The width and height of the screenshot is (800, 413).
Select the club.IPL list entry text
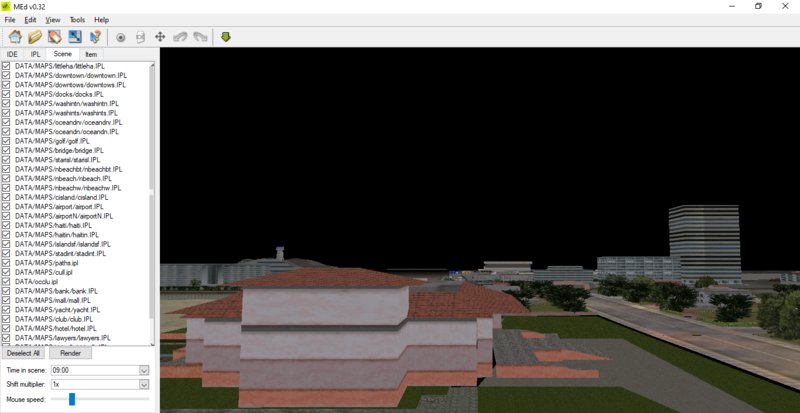[x=54, y=319]
